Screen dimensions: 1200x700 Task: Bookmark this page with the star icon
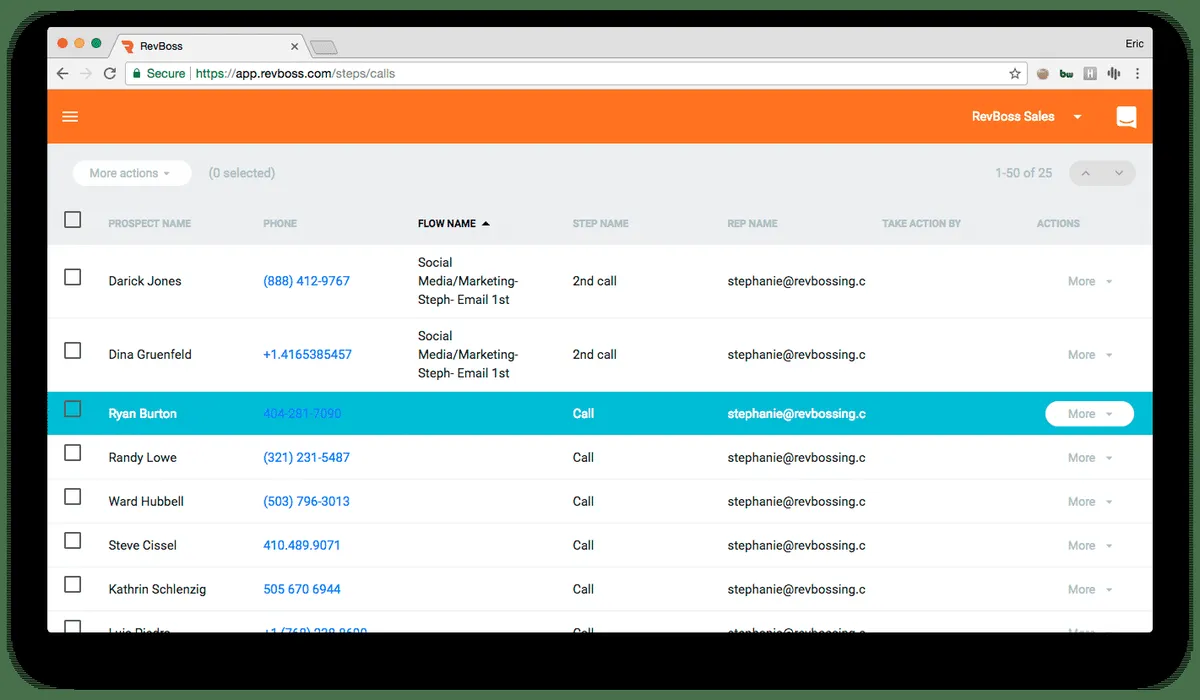1015,73
